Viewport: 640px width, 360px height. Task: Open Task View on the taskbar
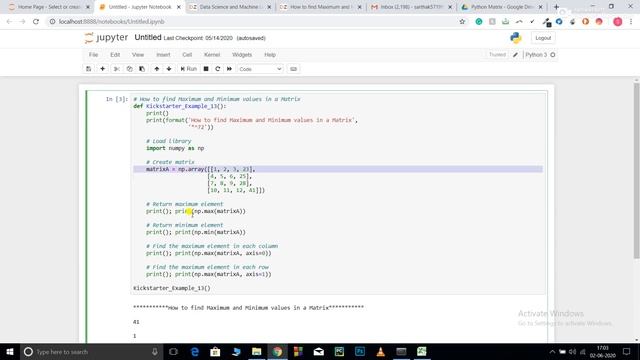click(x=173, y=351)
